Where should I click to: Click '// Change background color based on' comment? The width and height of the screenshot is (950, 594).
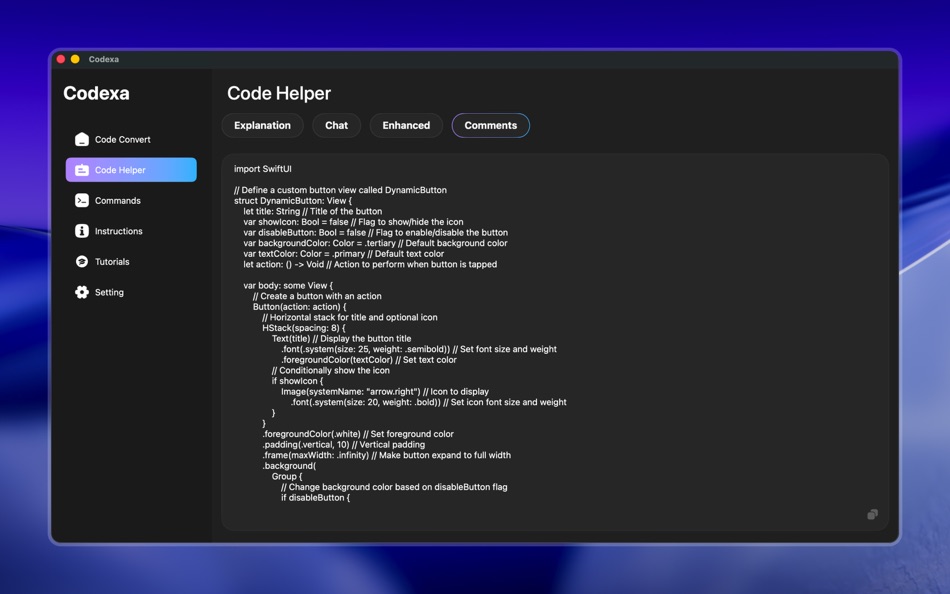(x=394, y=487)
